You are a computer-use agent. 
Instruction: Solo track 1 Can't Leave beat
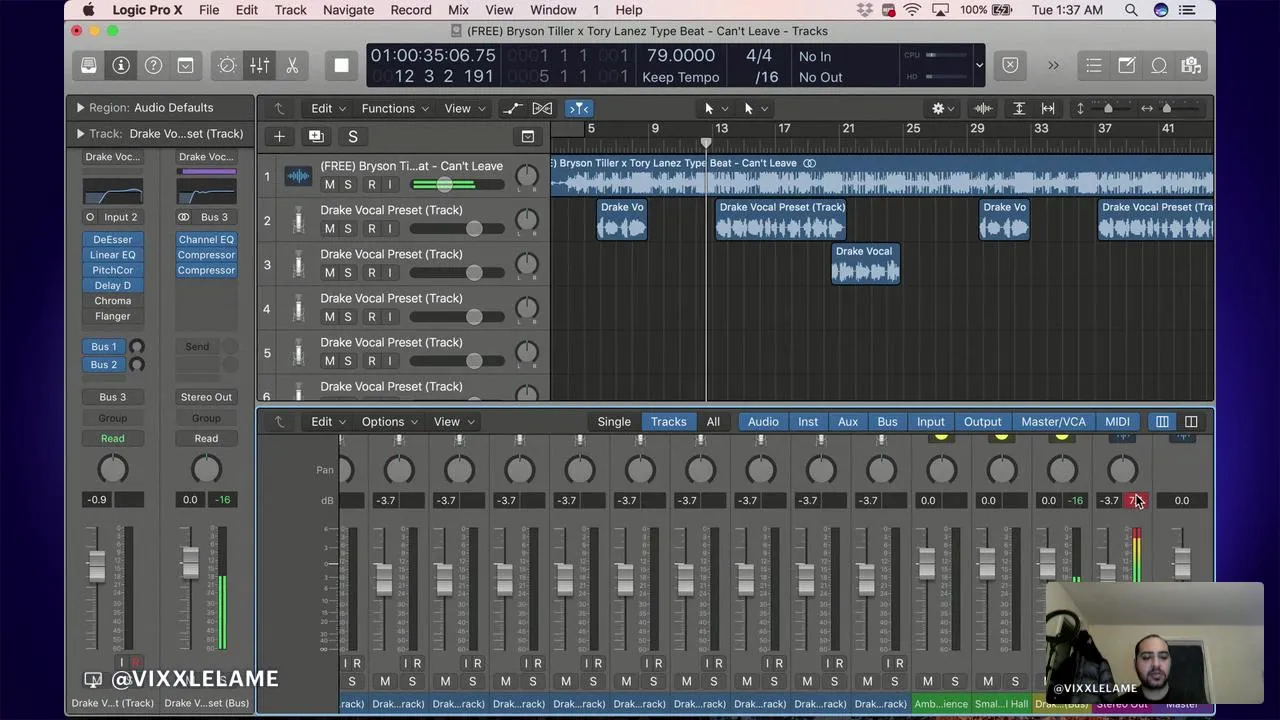click(x=347, y=184)
